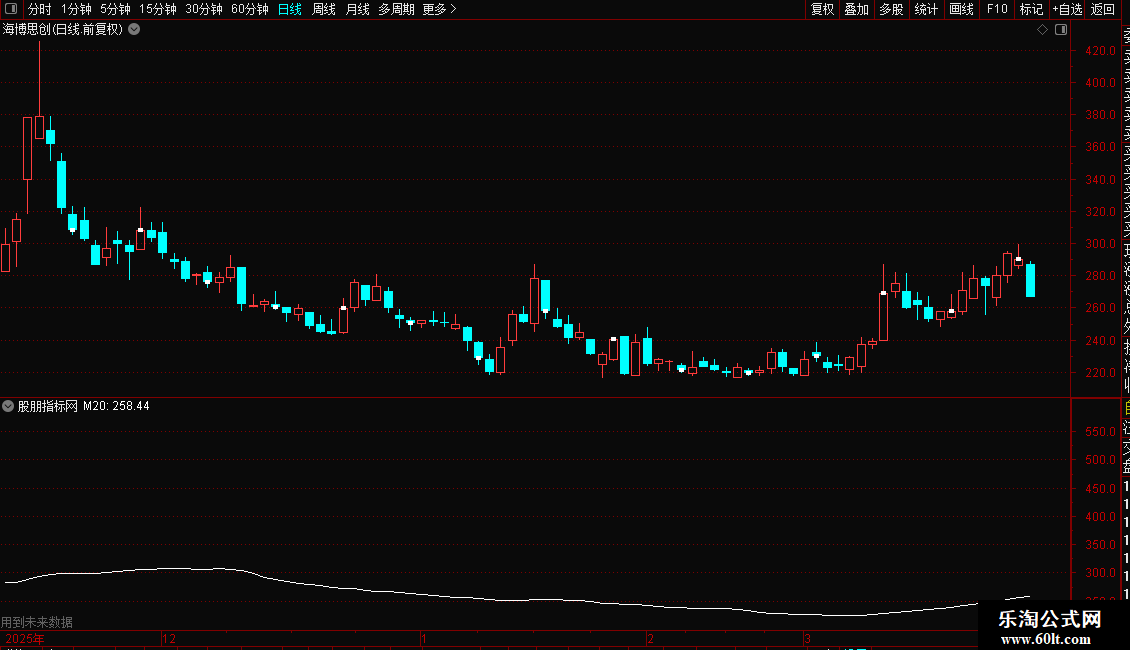Screen dimensions: 1130x650
Task: Open the 多周期 multi-period view
Action: [x=396, y=9]
